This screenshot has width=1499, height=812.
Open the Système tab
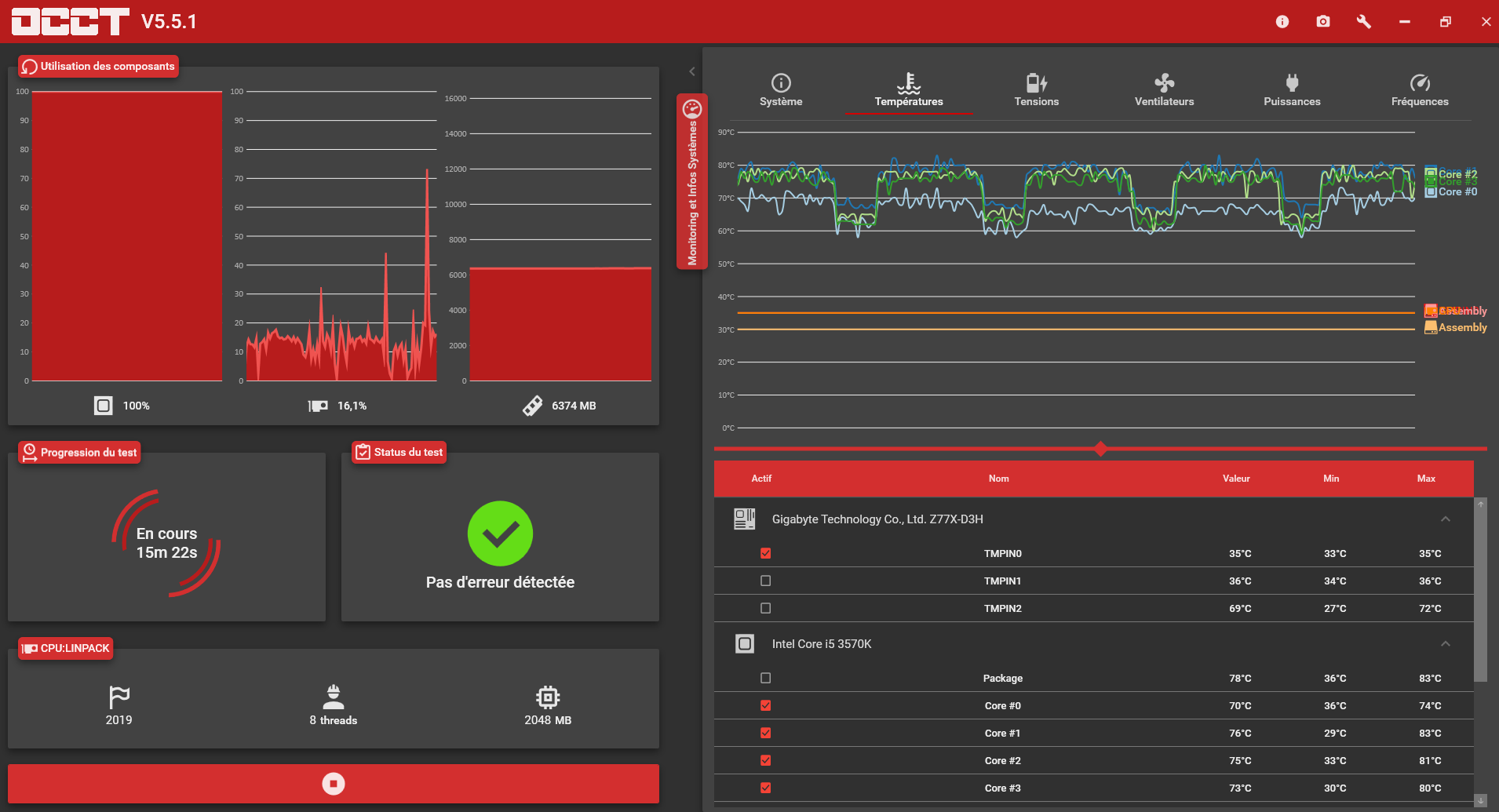[x=781, y=90]
